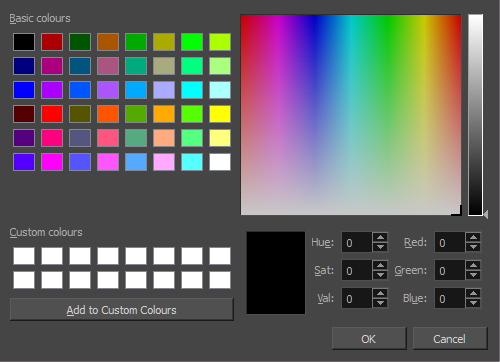Select the first custom colour slot
This screenshot has height=362, width=500.
pyautogui.click(x=24, y=256)
